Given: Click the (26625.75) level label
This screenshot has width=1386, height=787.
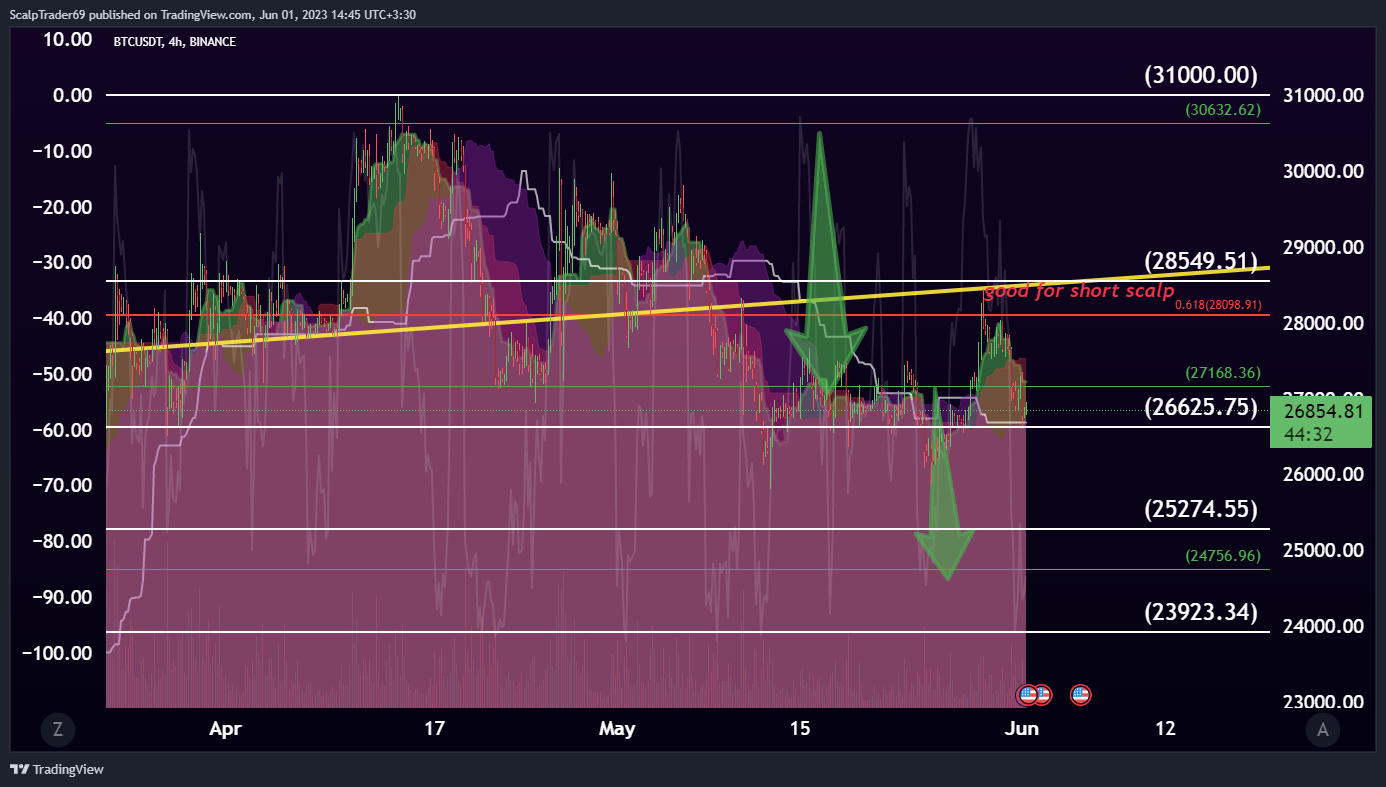Looking at the screenshot, I should pos(1201,406).
